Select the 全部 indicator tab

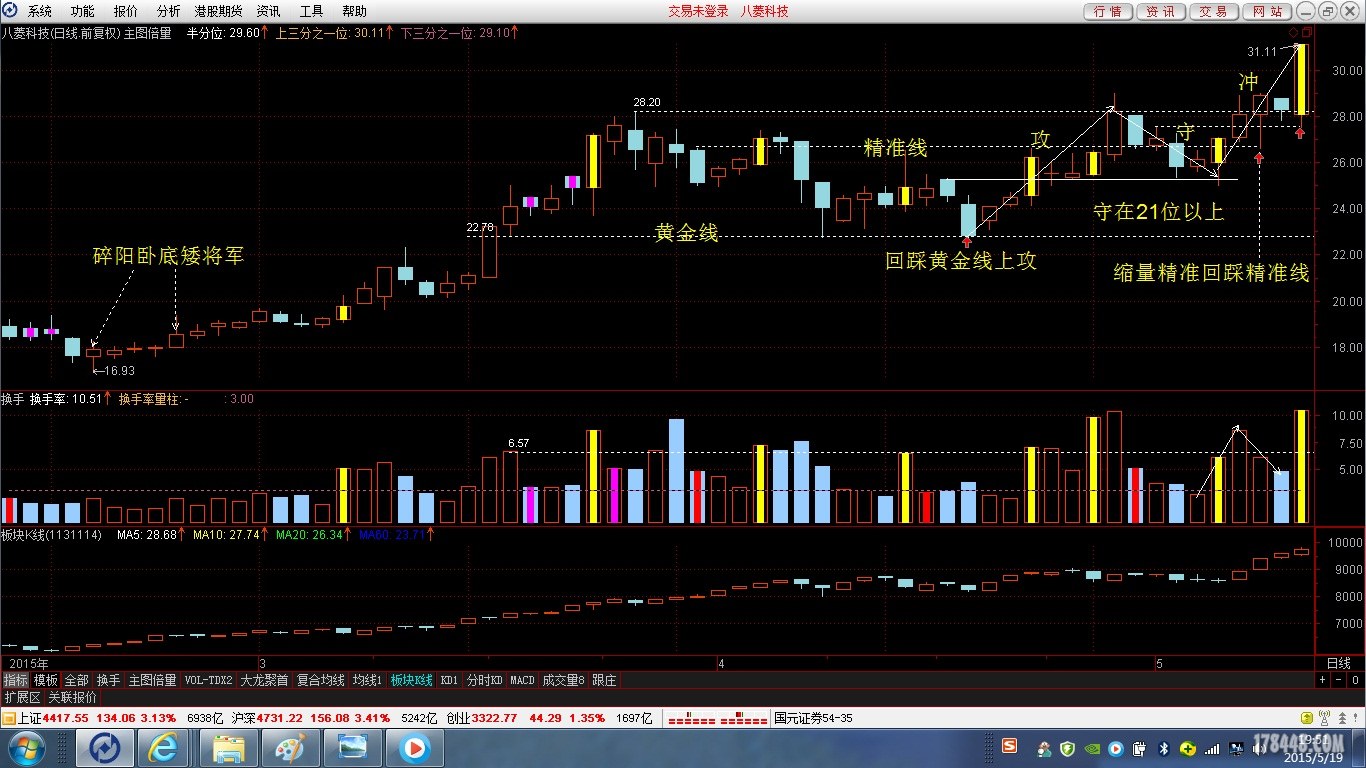(77, 680)
